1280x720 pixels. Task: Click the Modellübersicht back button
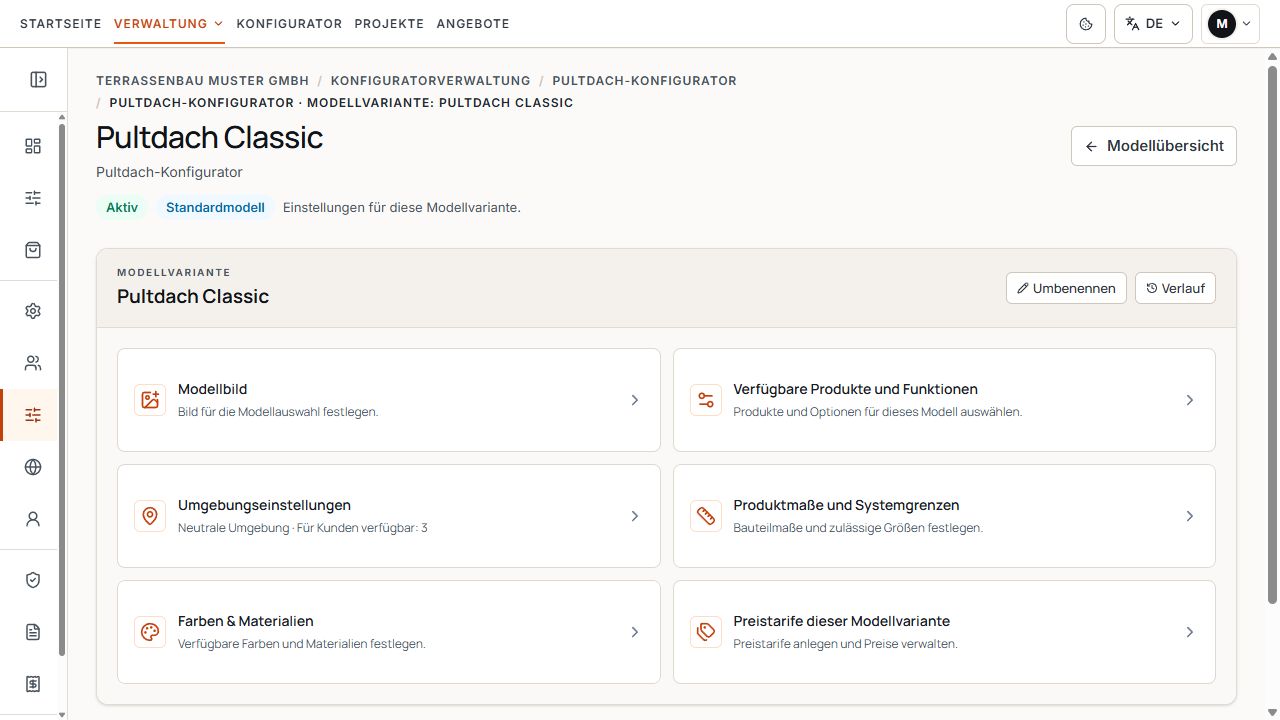1154,146
